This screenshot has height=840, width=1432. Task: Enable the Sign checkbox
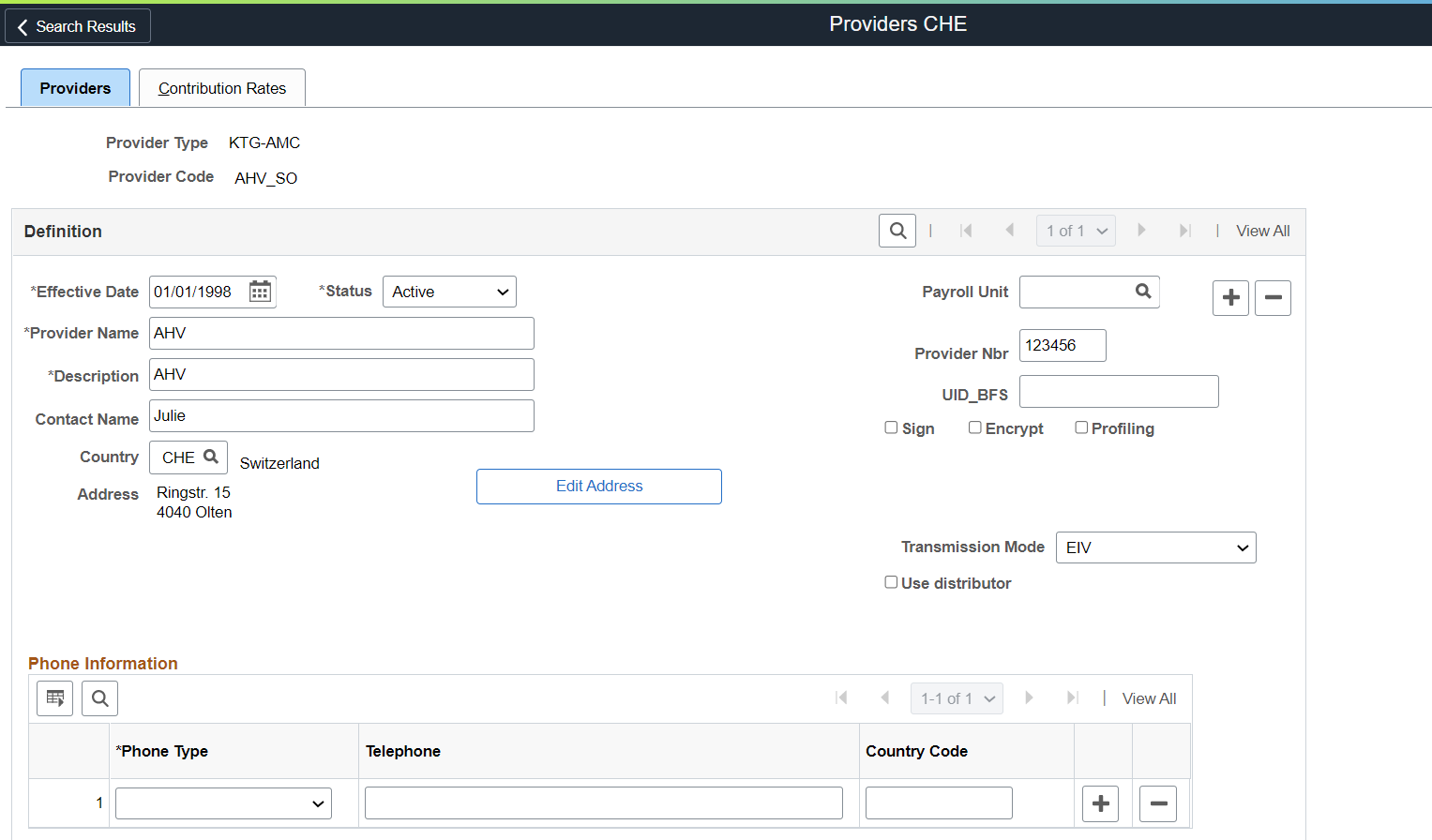891,427
